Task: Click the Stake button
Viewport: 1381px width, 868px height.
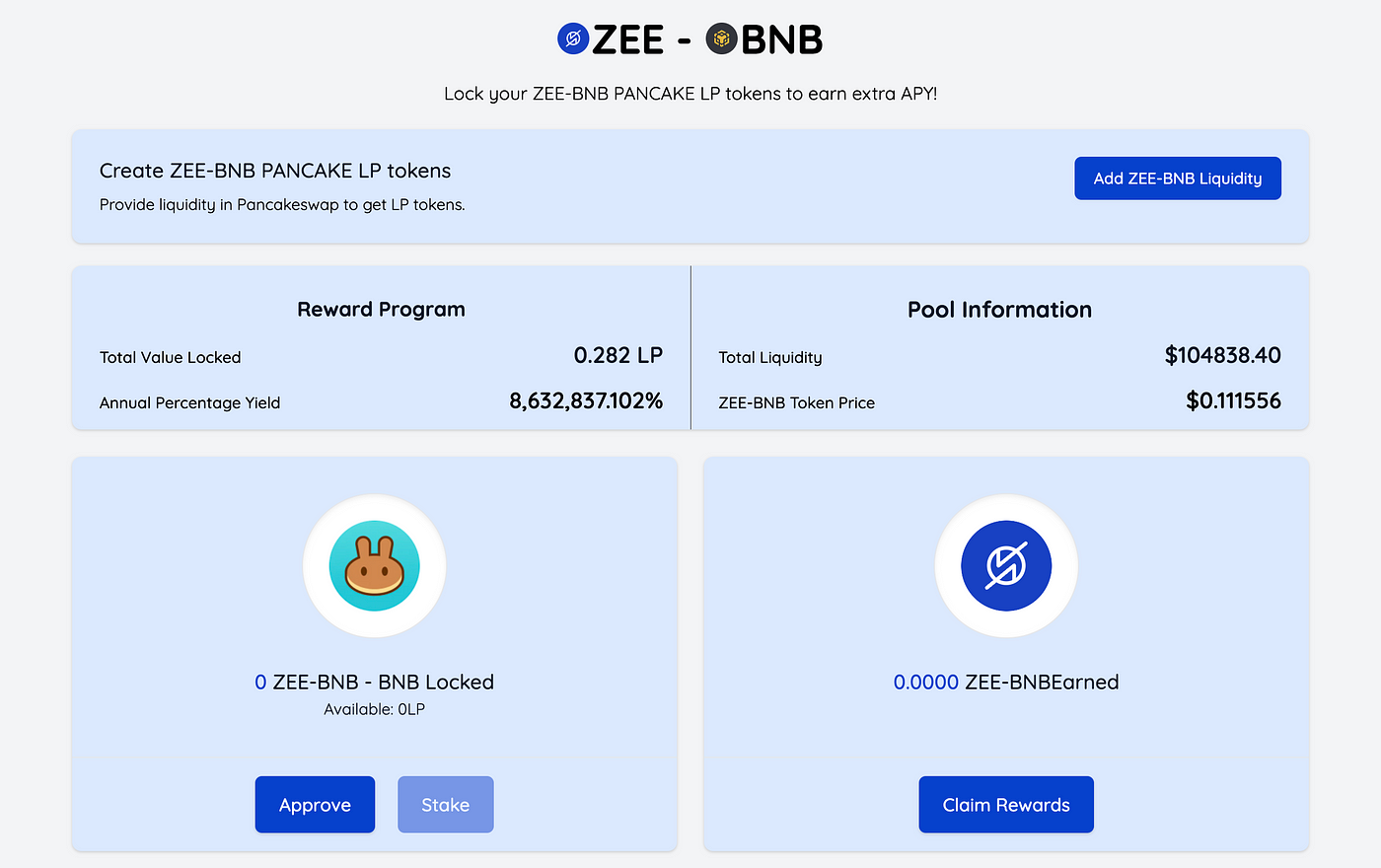Action: click(x=446, y=805)
